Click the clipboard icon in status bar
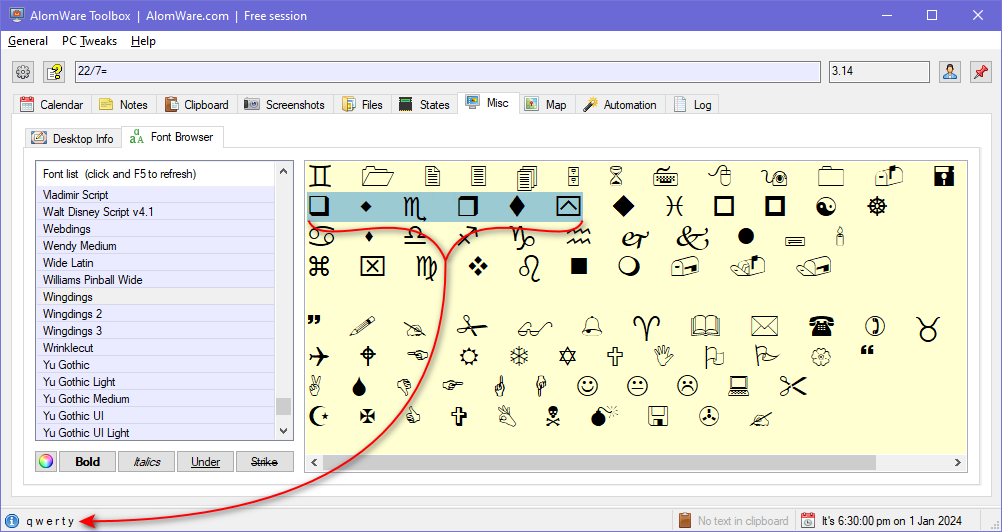 (x=685, y=520)
